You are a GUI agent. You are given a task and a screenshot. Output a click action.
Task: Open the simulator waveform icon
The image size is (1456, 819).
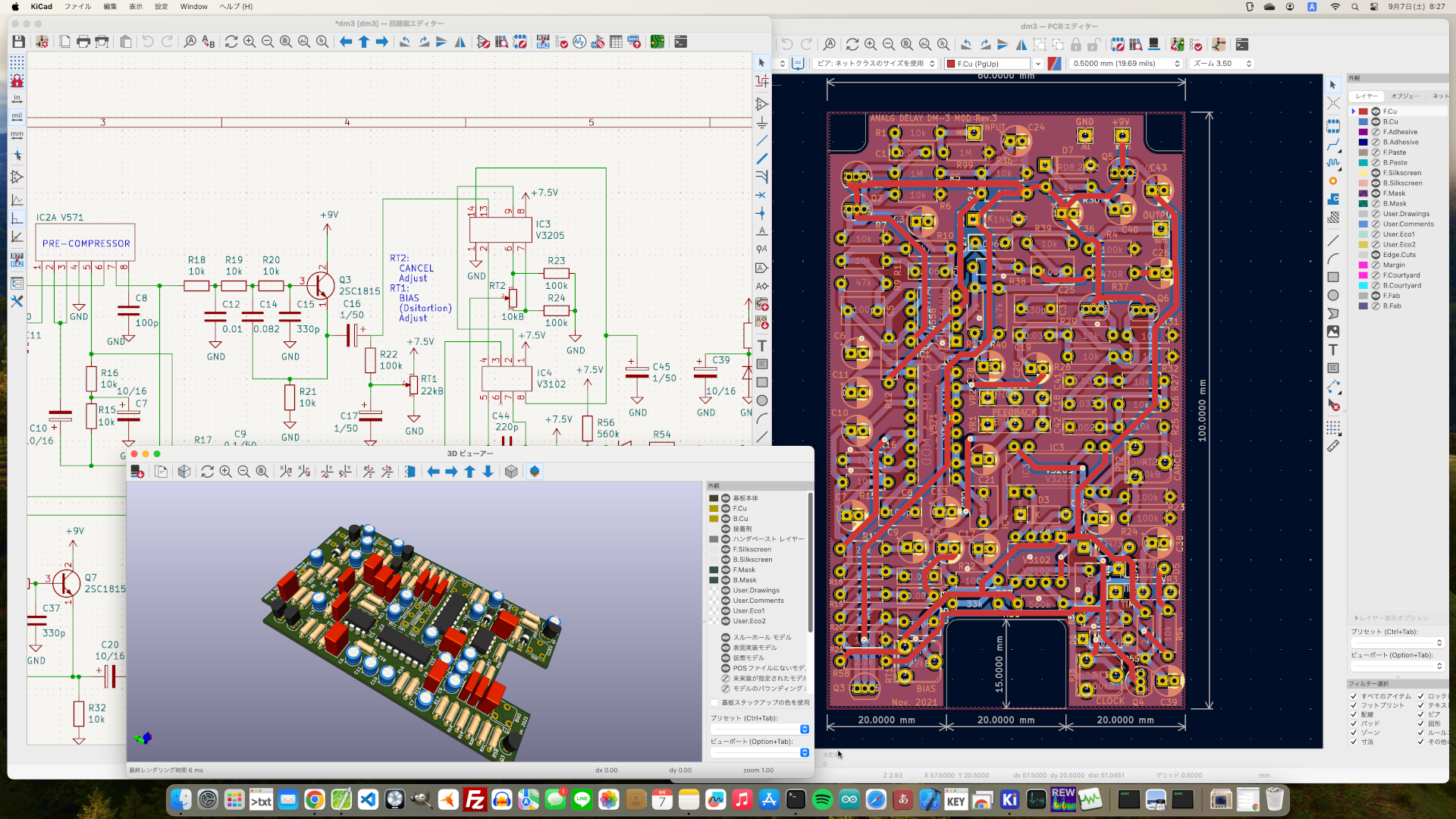pos(579,42)
